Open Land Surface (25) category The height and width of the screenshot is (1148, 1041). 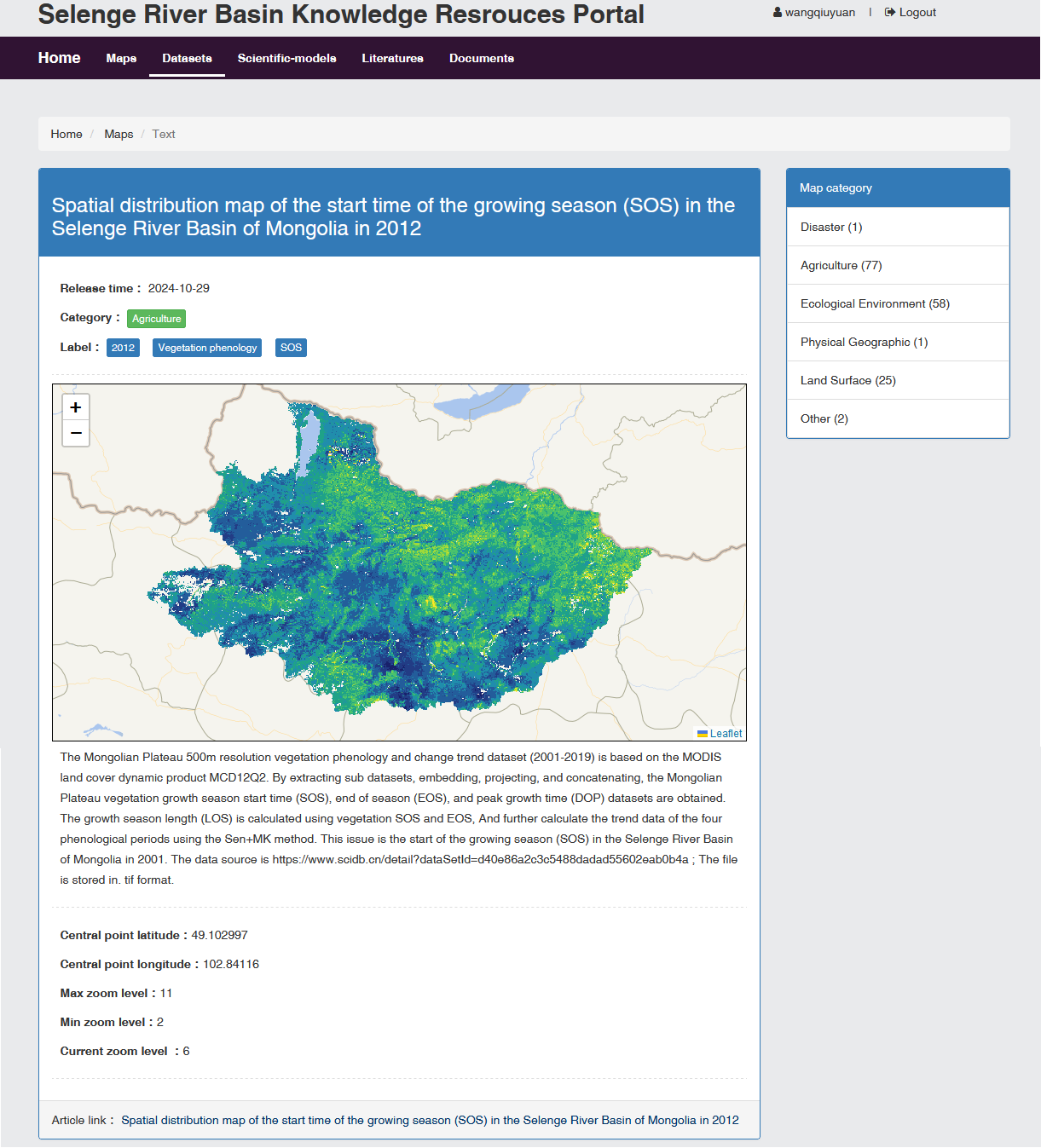(x=898, y=380)
